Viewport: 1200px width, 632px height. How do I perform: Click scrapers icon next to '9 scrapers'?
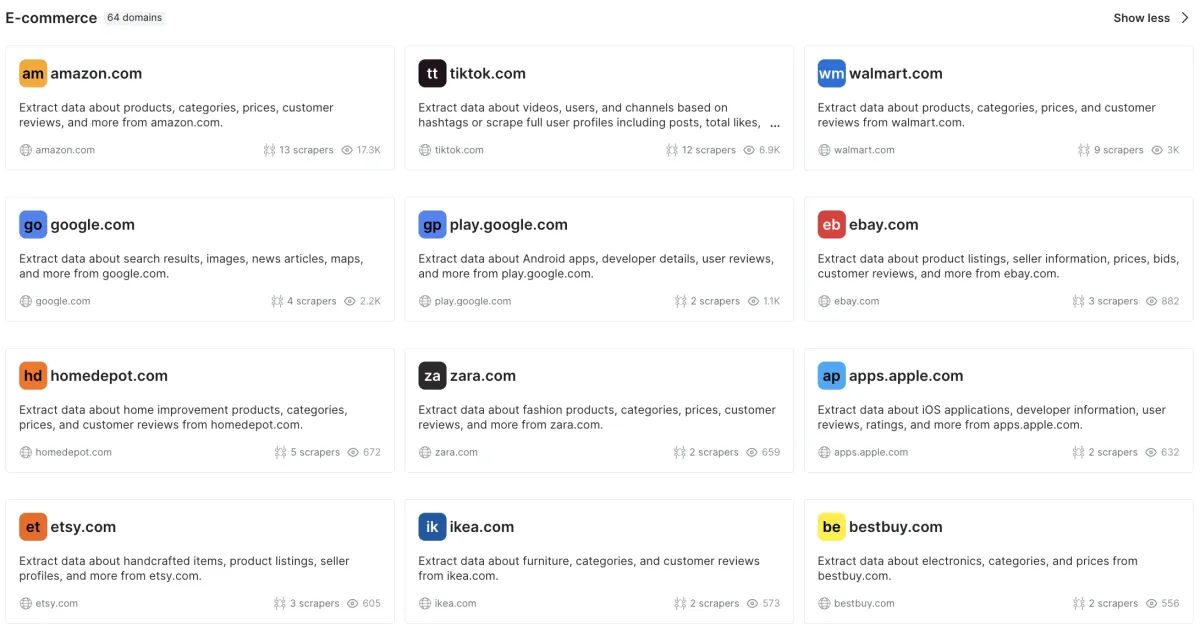(1084, 150)
